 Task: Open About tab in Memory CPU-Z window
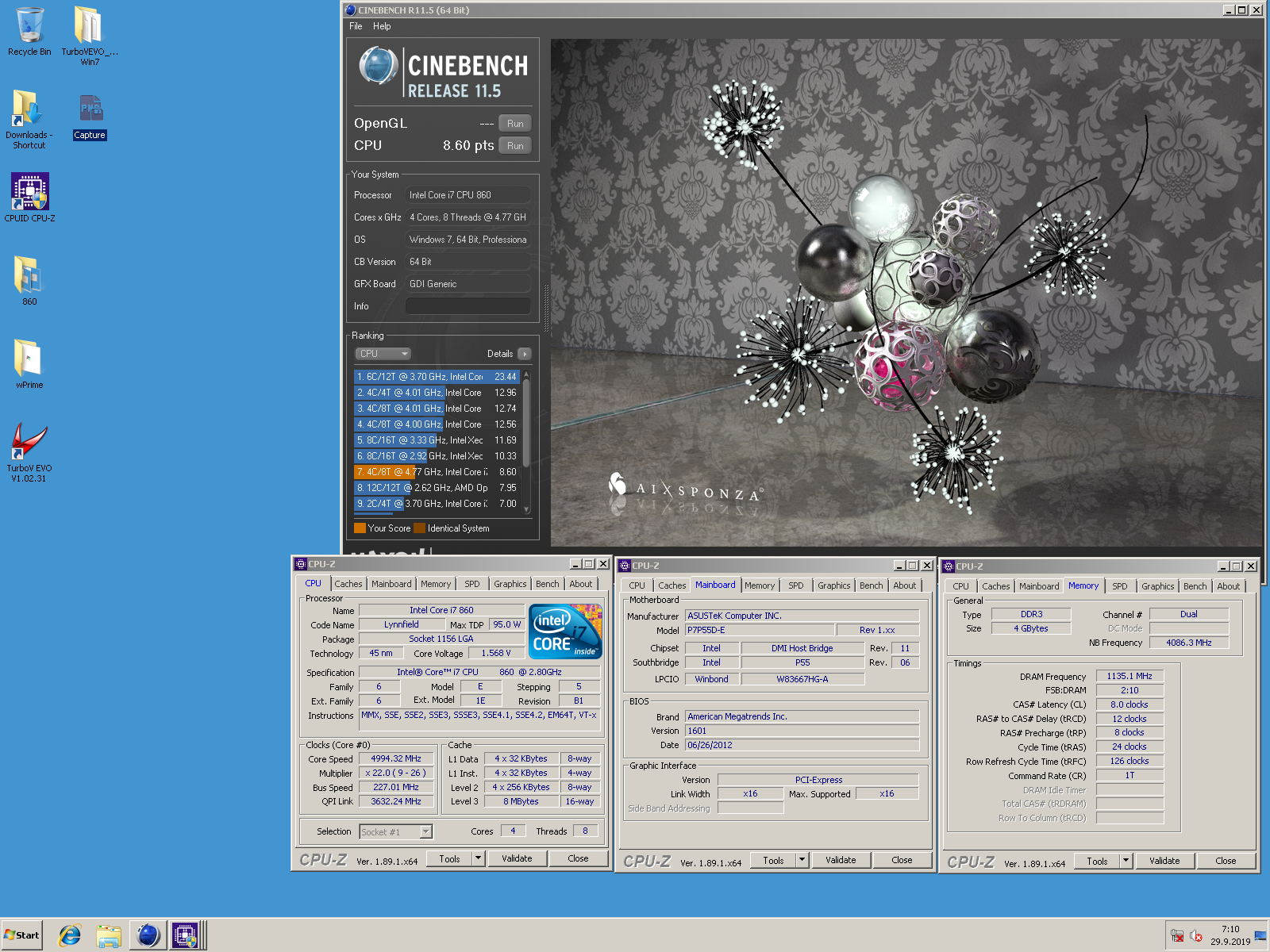tap(1228, 586)
